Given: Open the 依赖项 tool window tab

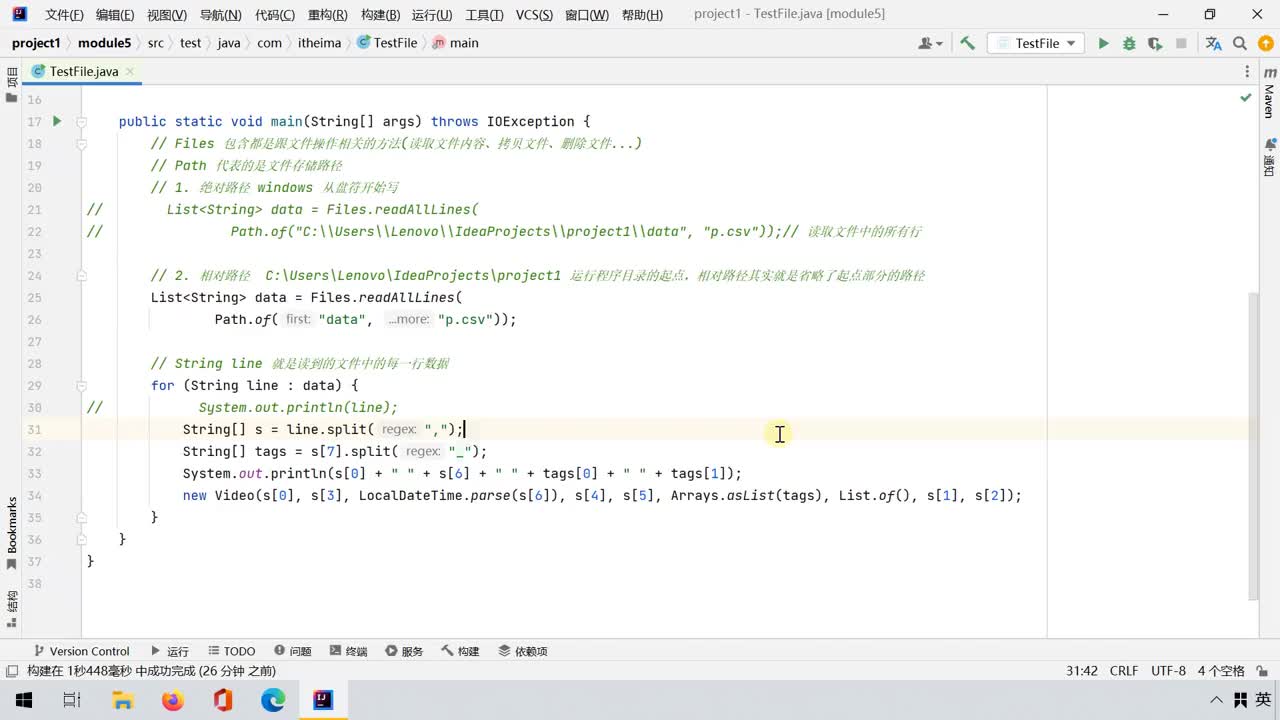Looking at the screenshot, I should (522, 651).
